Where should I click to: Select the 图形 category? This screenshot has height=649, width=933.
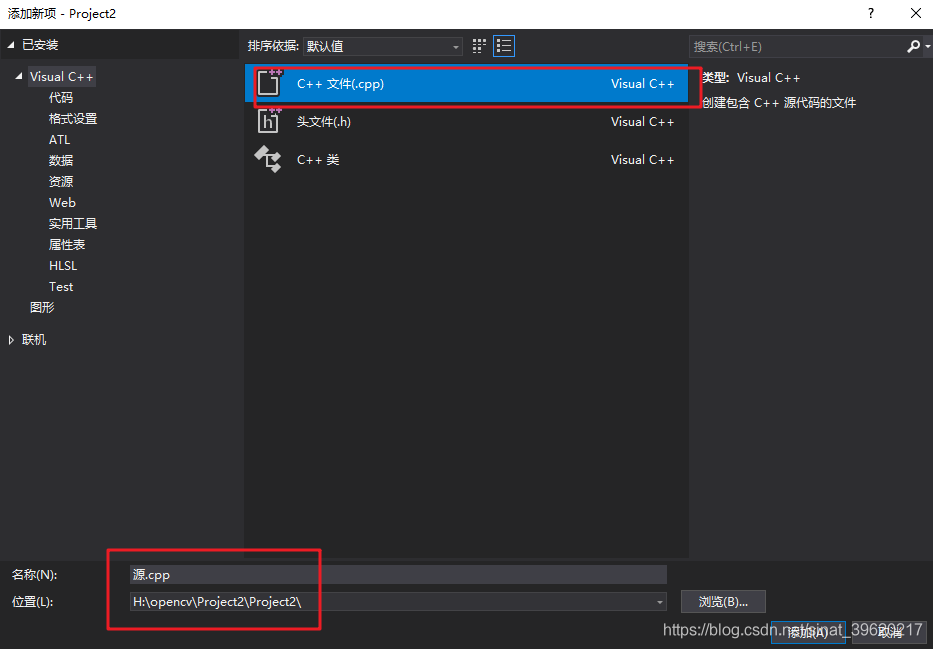(41, 307)
